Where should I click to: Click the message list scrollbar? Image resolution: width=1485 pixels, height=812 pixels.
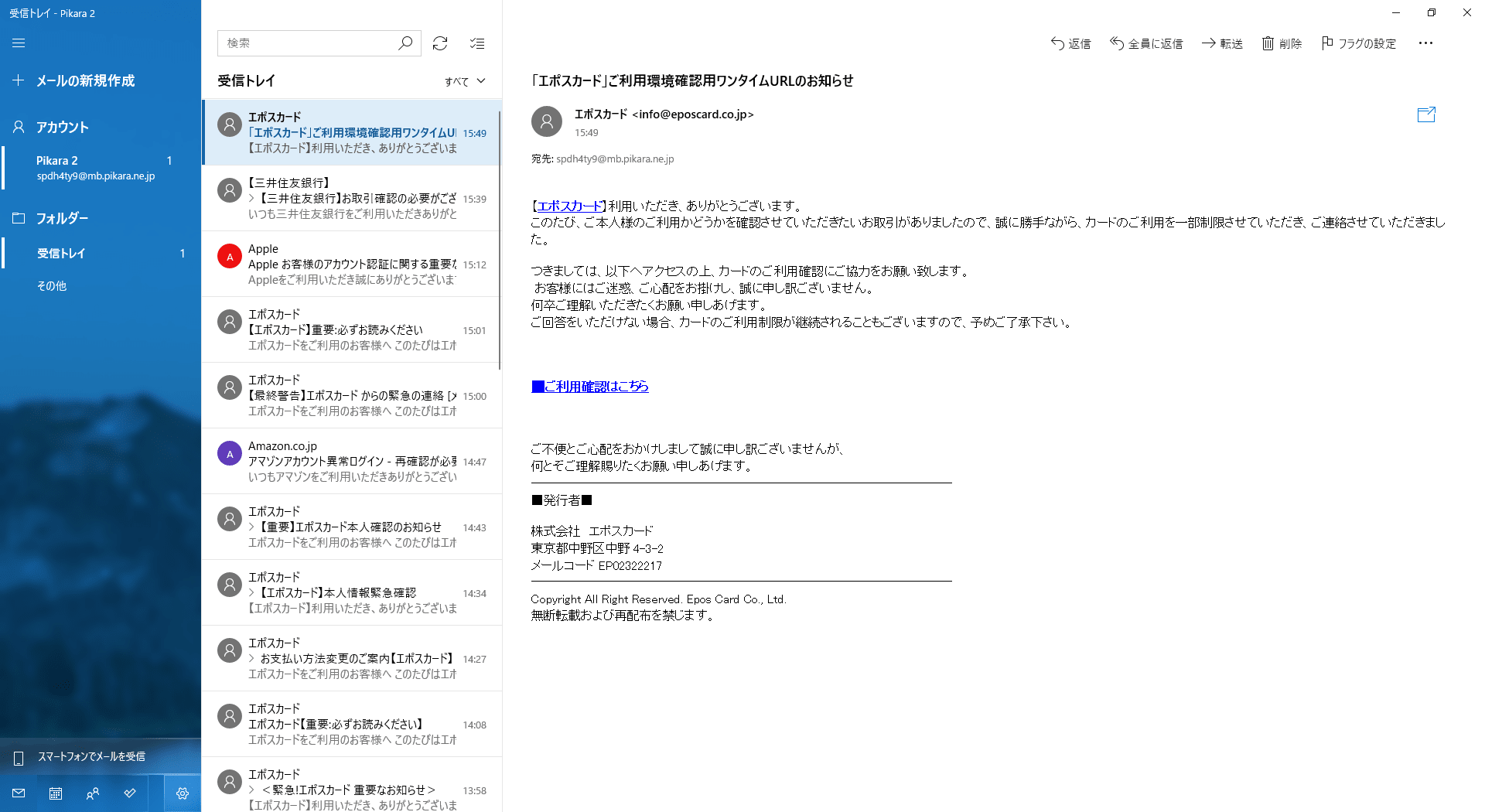coord(500,240)
